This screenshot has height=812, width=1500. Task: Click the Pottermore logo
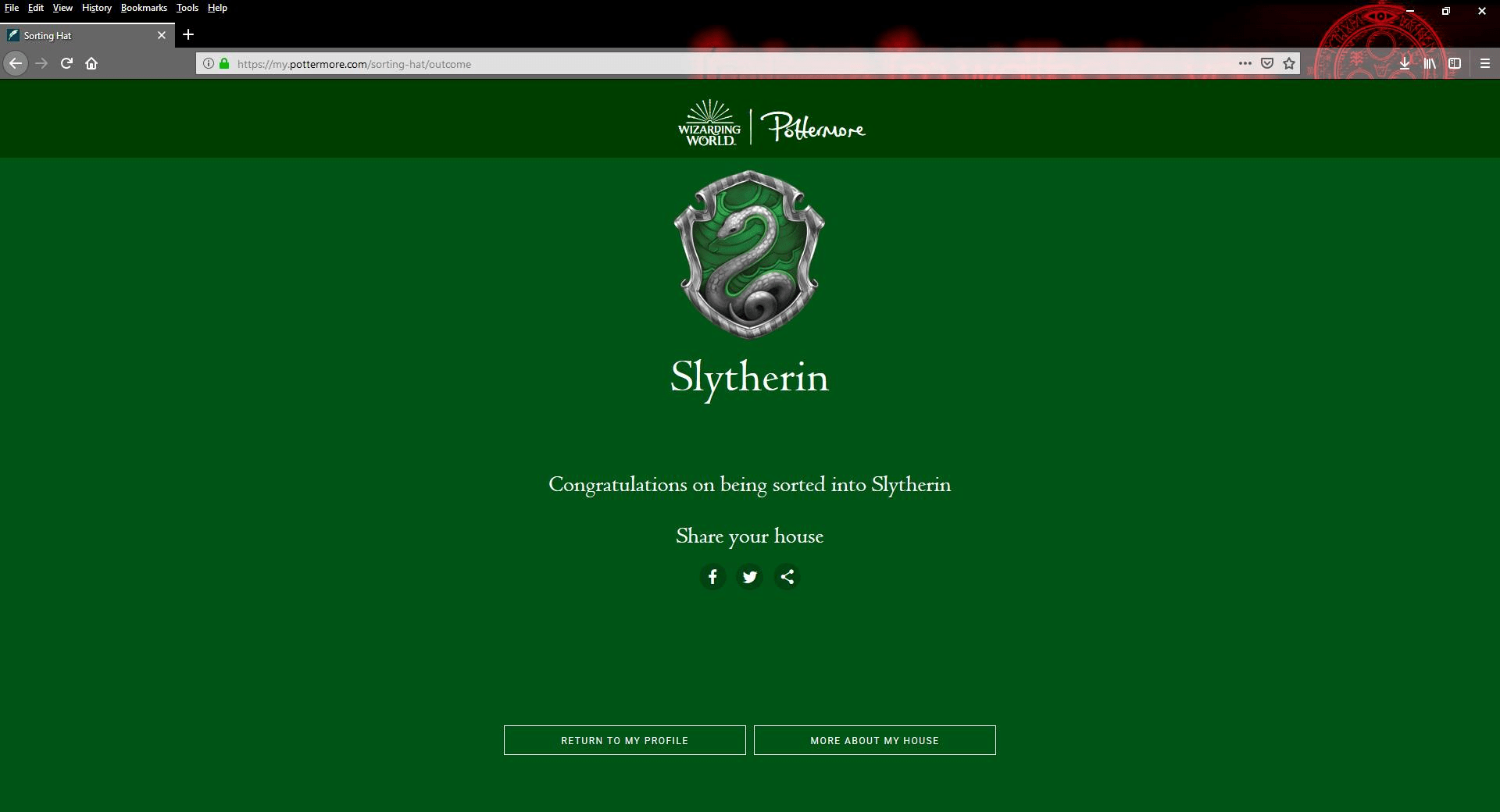coord(812,126)
